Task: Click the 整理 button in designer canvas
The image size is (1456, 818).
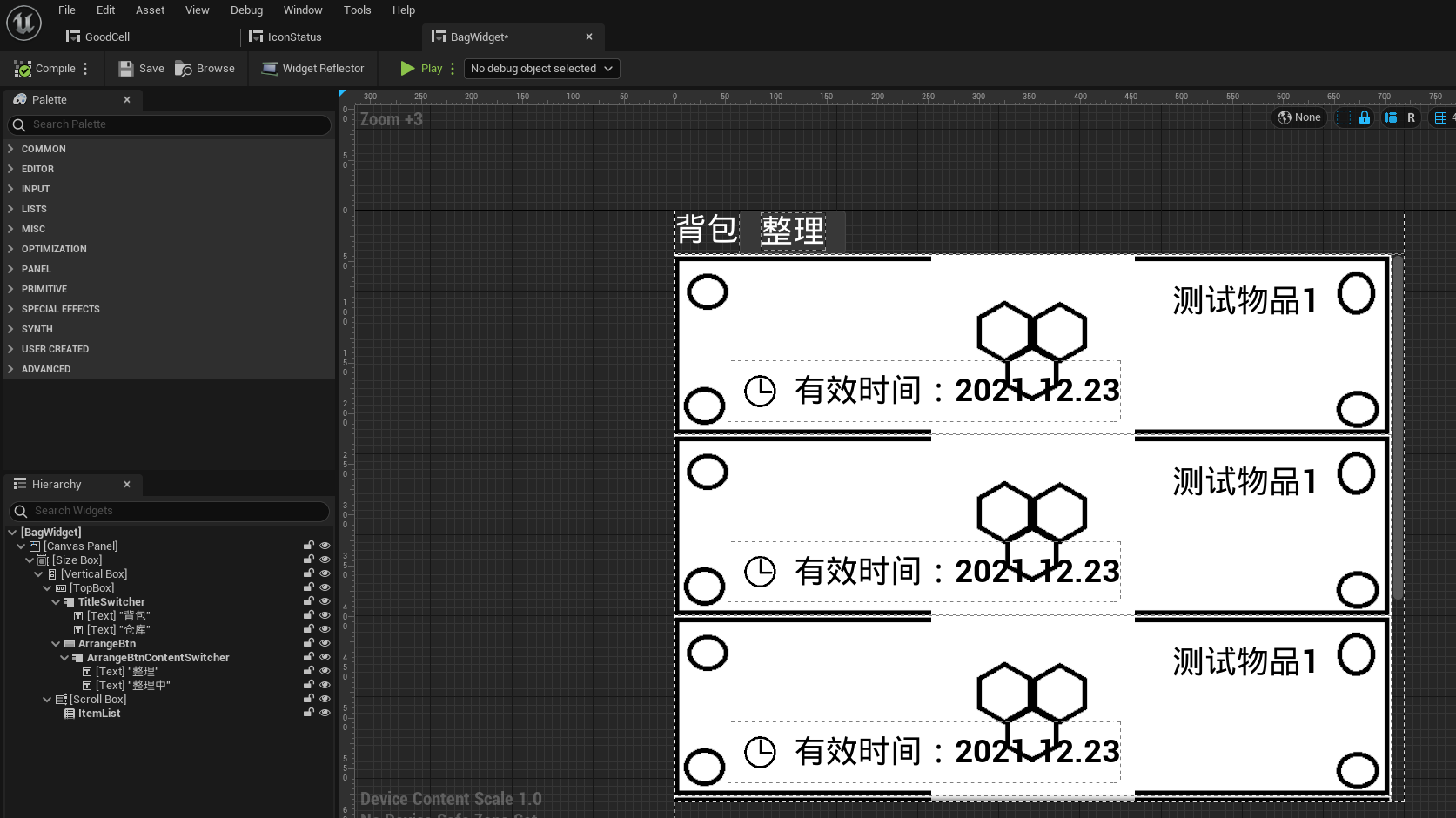Action: coord(792,231)
